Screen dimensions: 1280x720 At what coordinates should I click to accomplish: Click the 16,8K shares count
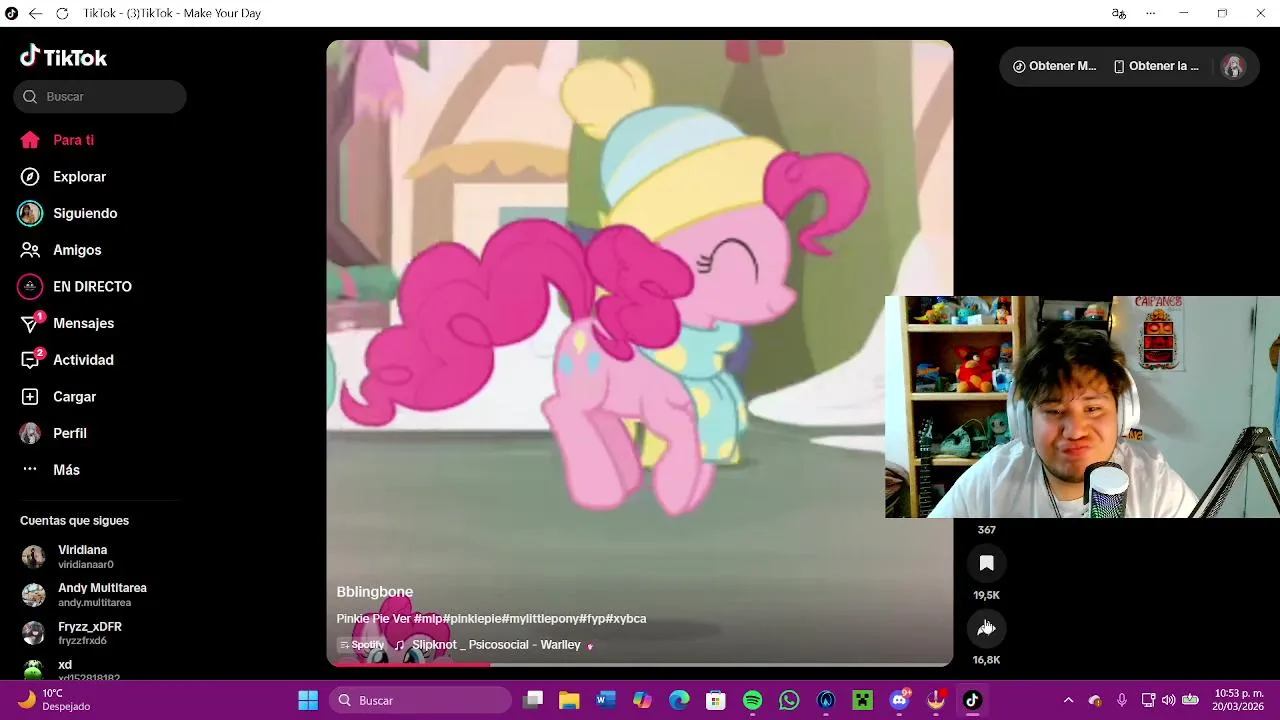coord(986,660)
